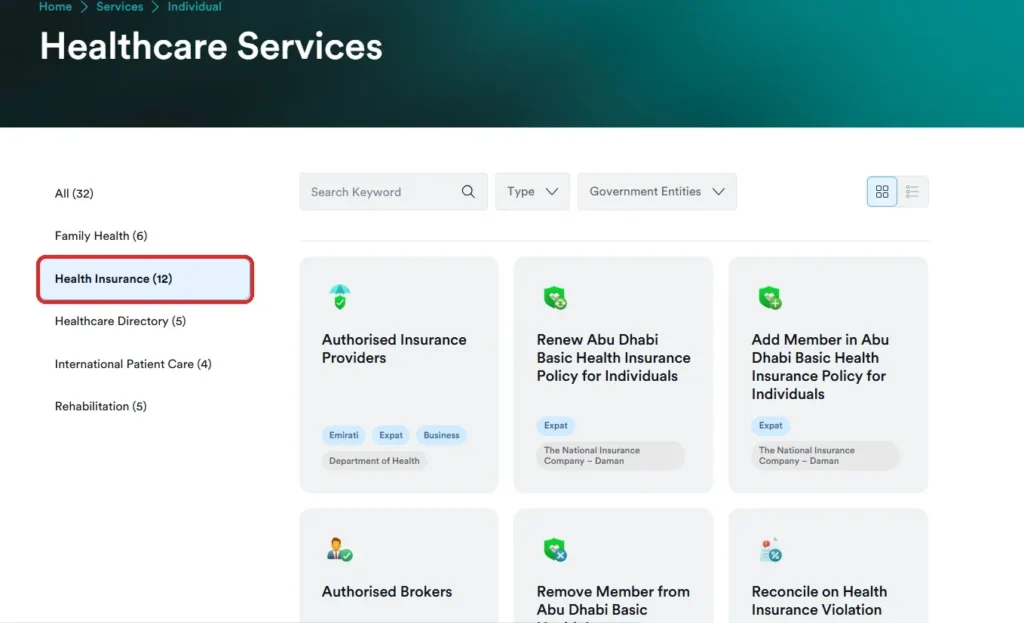Click the renew shield icon on Renew policy card
The height and width of the screenshot is (623, 1024).
coord(555,298)
